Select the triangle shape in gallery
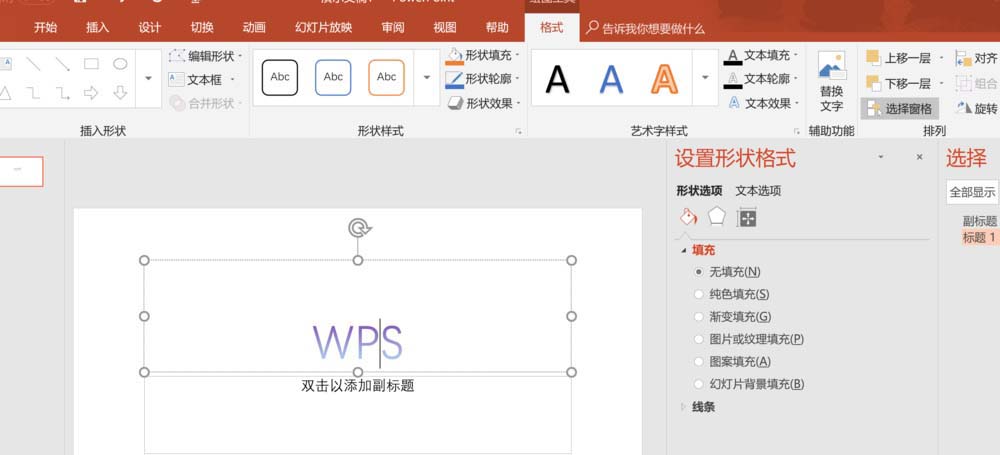 [x=4, y=93]
